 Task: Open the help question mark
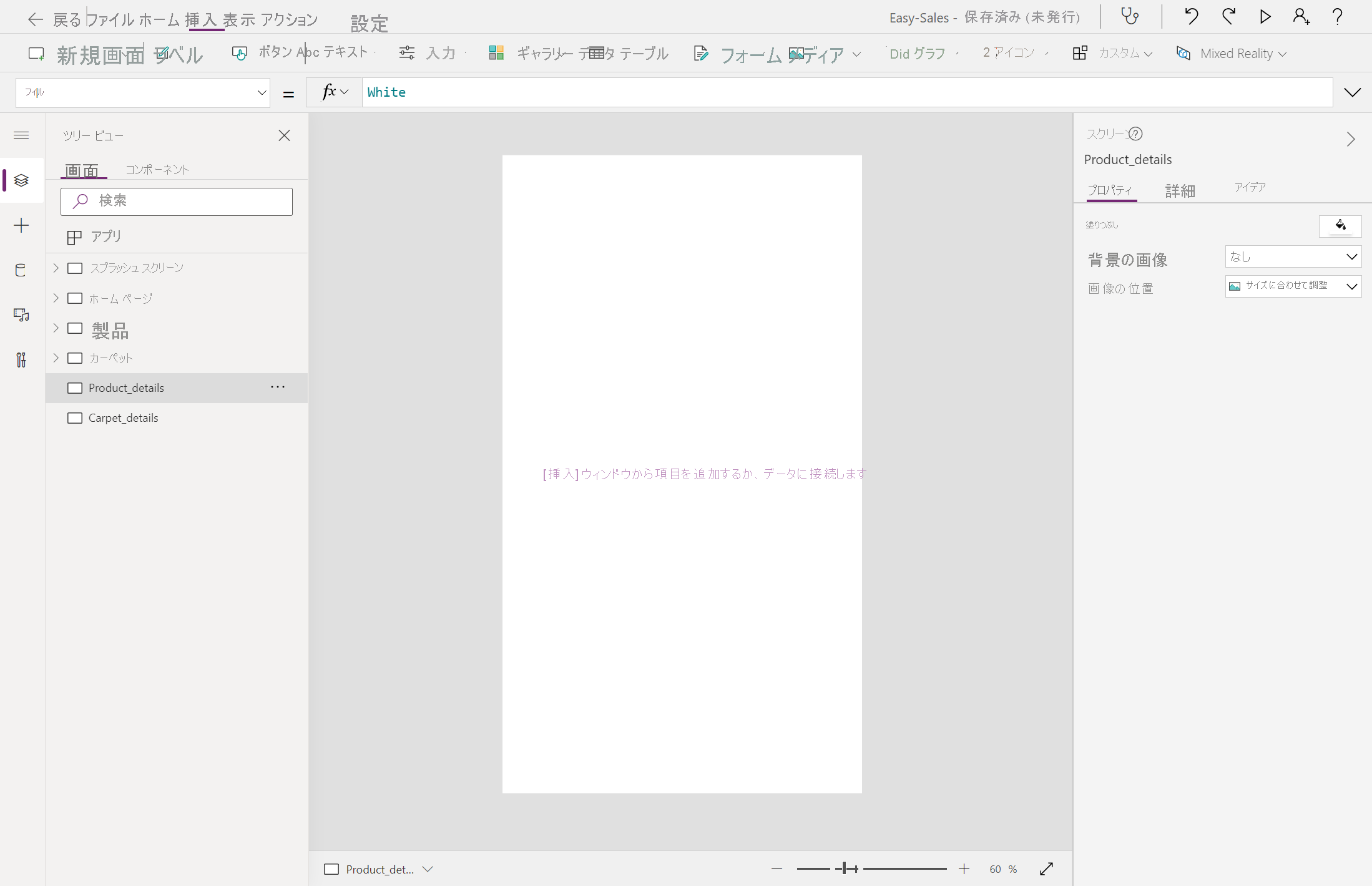point(1338,16)
